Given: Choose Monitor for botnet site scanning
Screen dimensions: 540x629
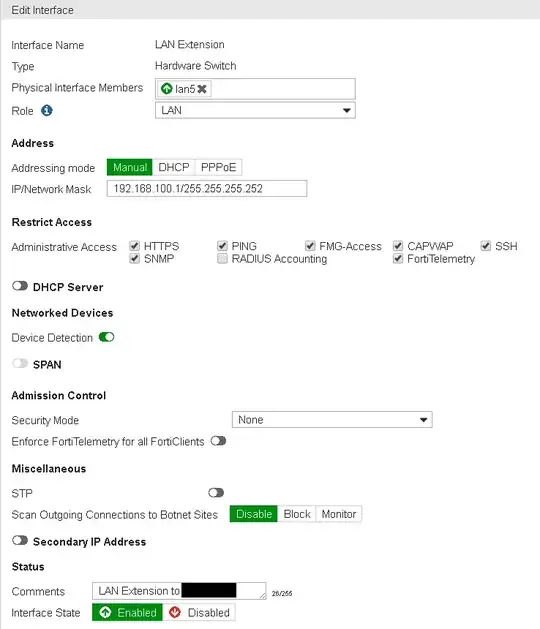Looking at the screenshot, I should click(339, 514).
